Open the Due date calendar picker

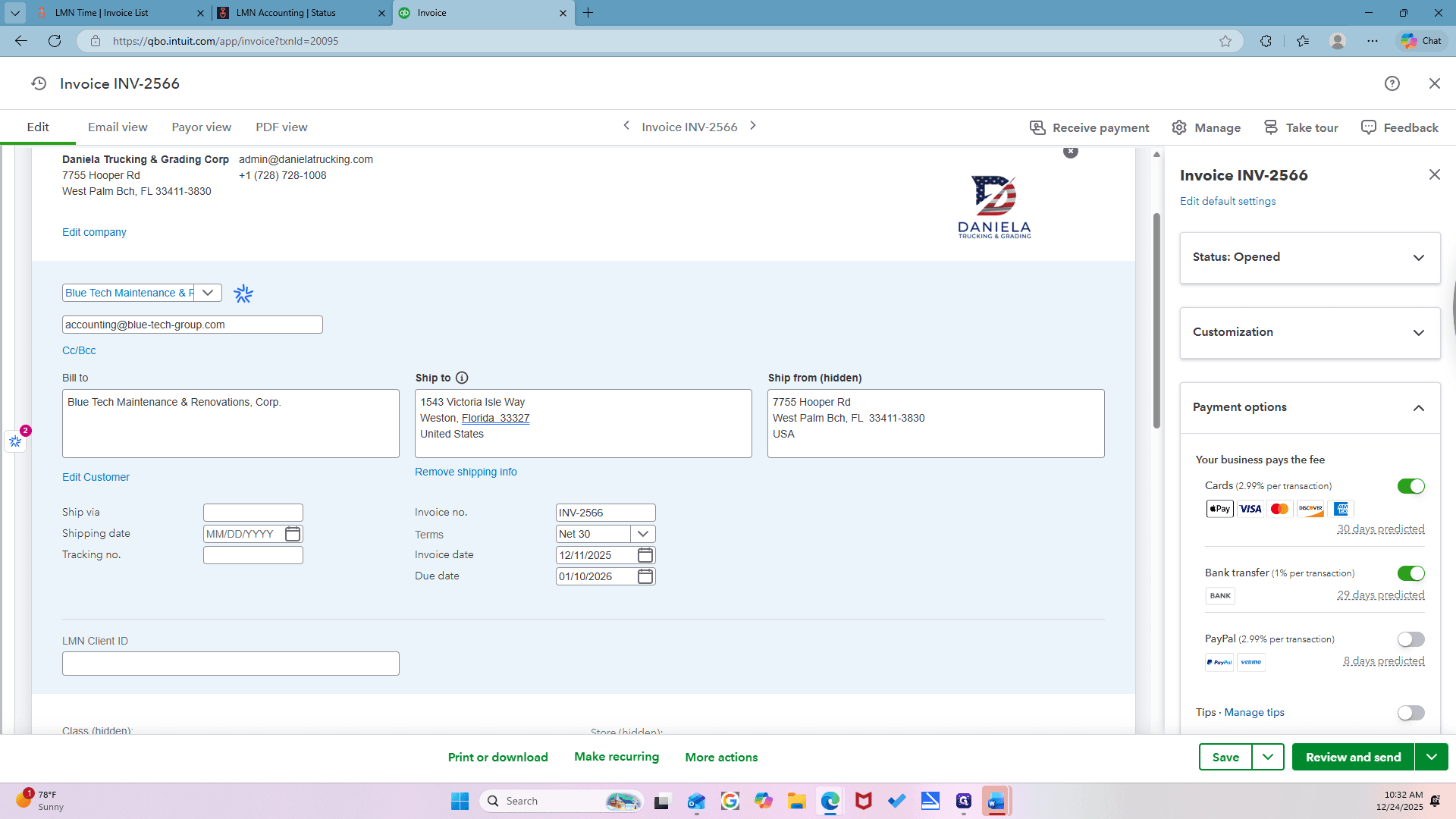(x=645, y=576)
